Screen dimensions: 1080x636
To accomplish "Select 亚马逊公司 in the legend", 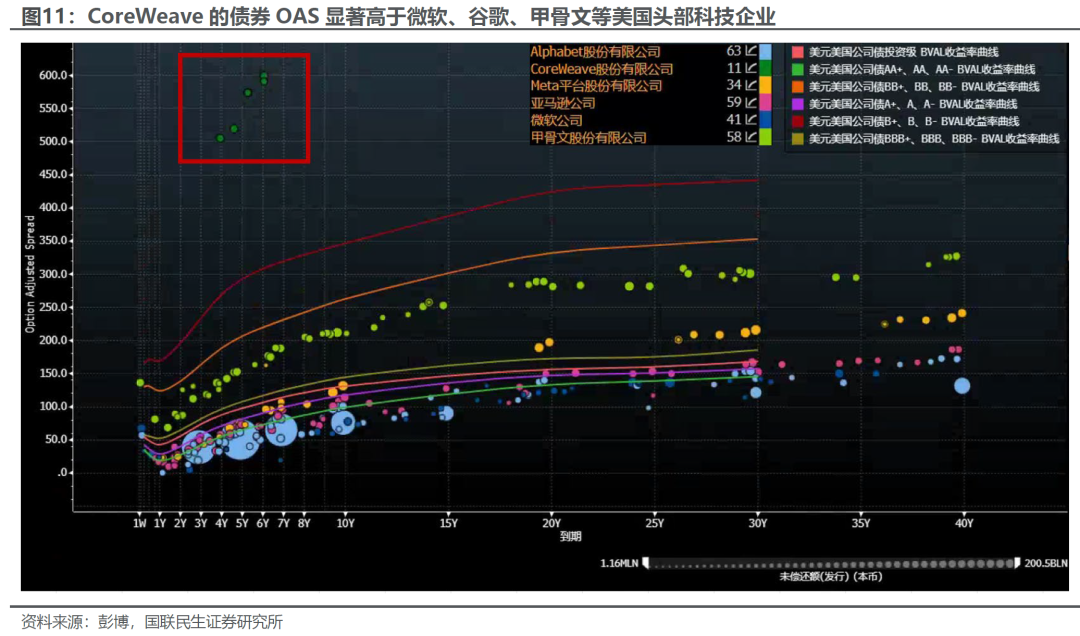I will (563, 103).
